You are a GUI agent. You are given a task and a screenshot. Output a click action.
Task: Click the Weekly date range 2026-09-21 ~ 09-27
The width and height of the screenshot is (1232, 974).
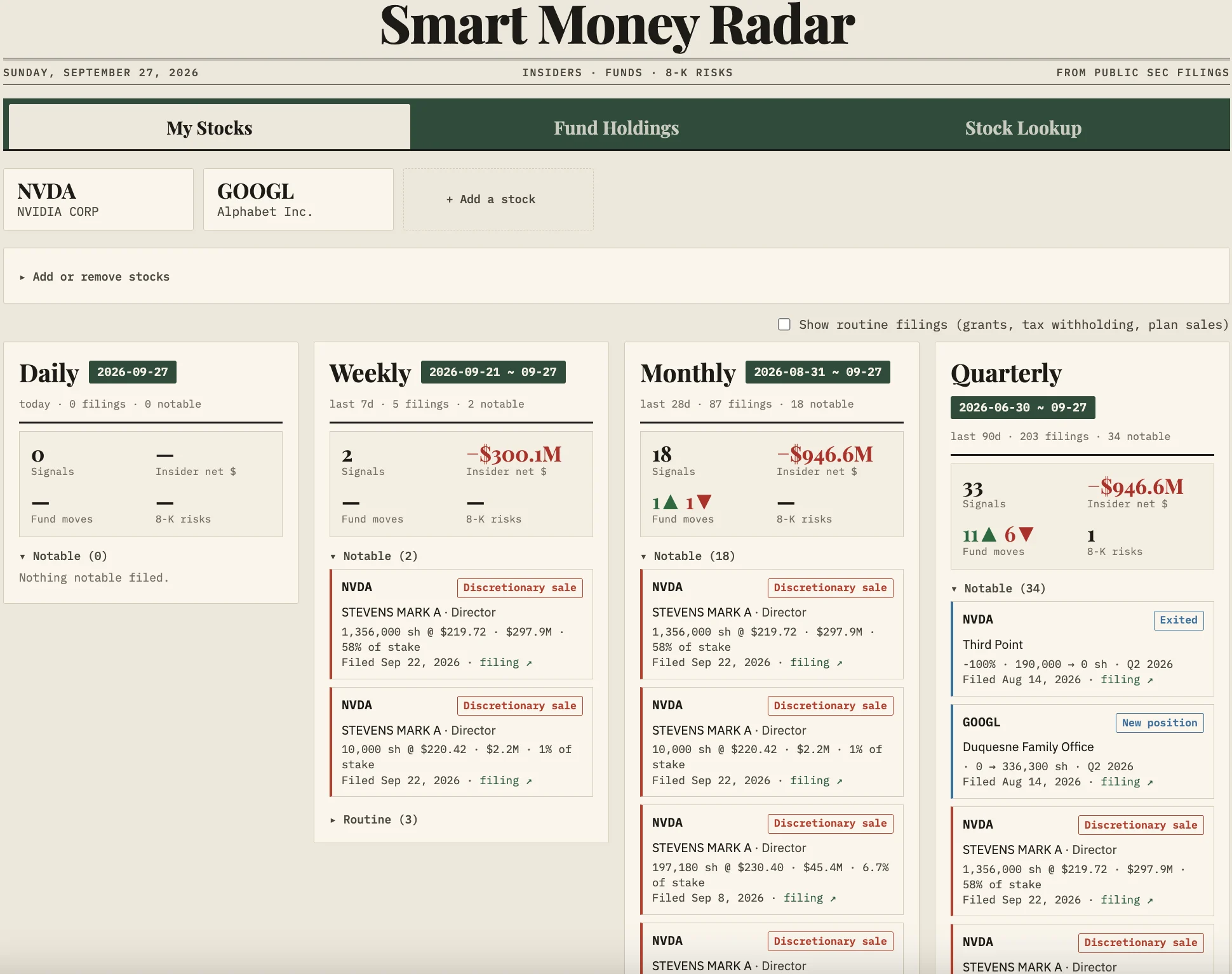[x=493, y=372]
